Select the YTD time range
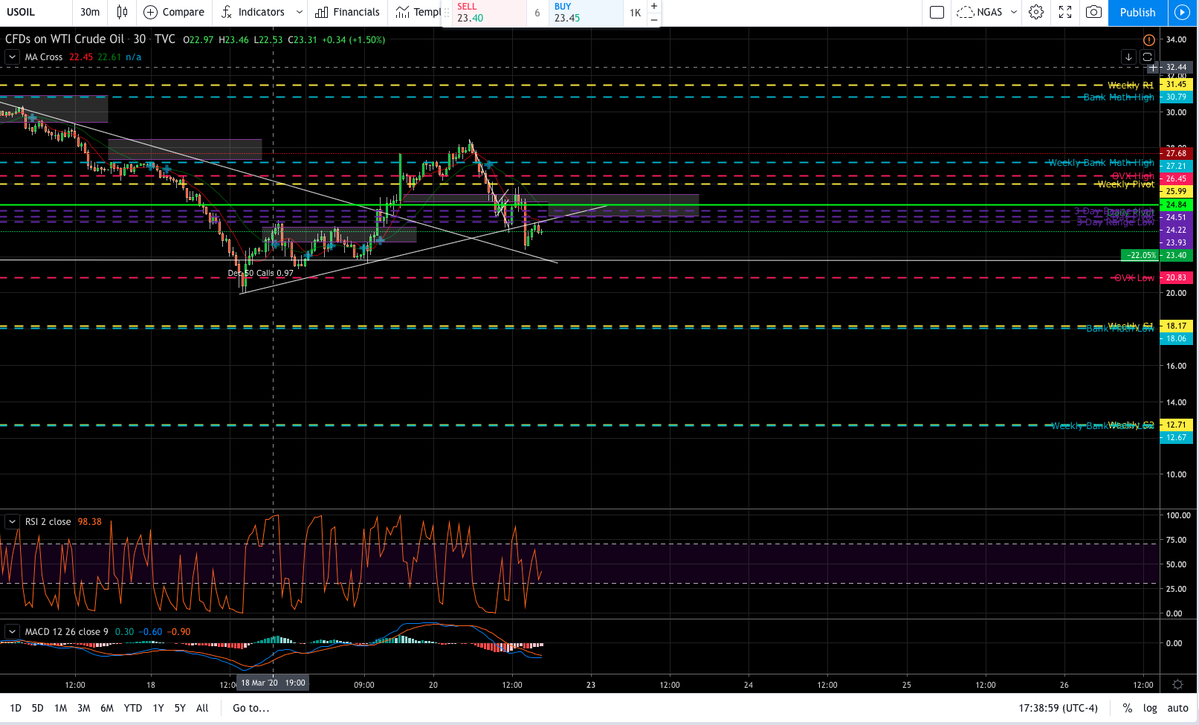Viewport: 1199px width, 725px height. pos(132,708)
